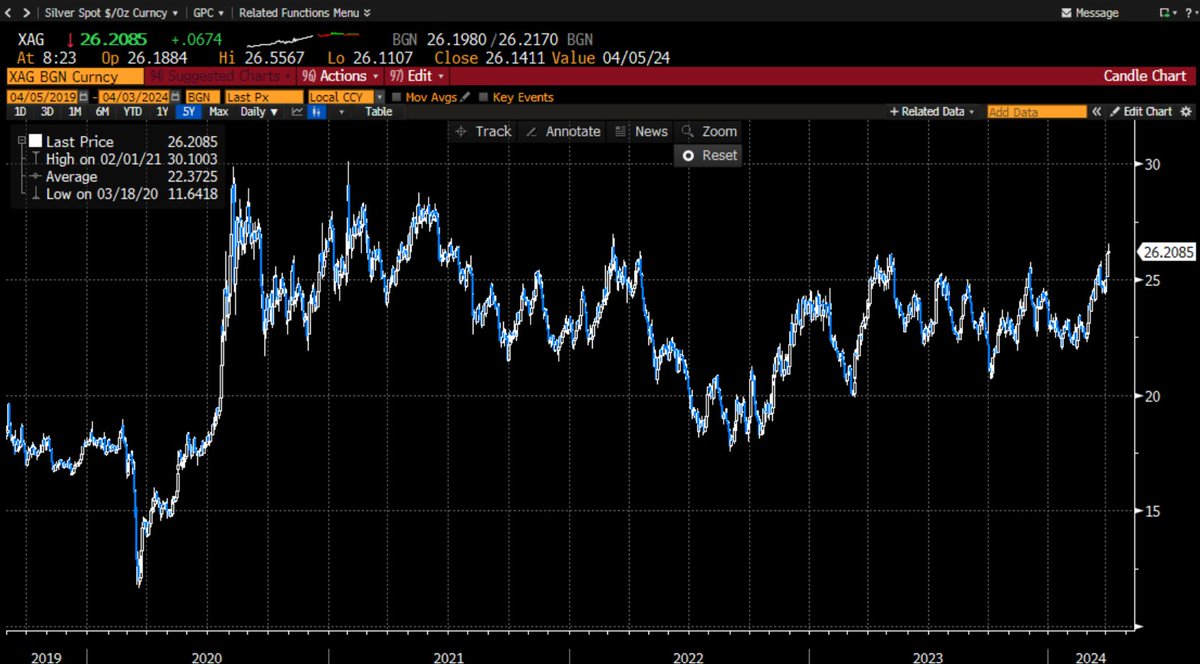Activate the Zoom magnifier tool
This screenshot has width=1200, height=664.
pos(709,131)
